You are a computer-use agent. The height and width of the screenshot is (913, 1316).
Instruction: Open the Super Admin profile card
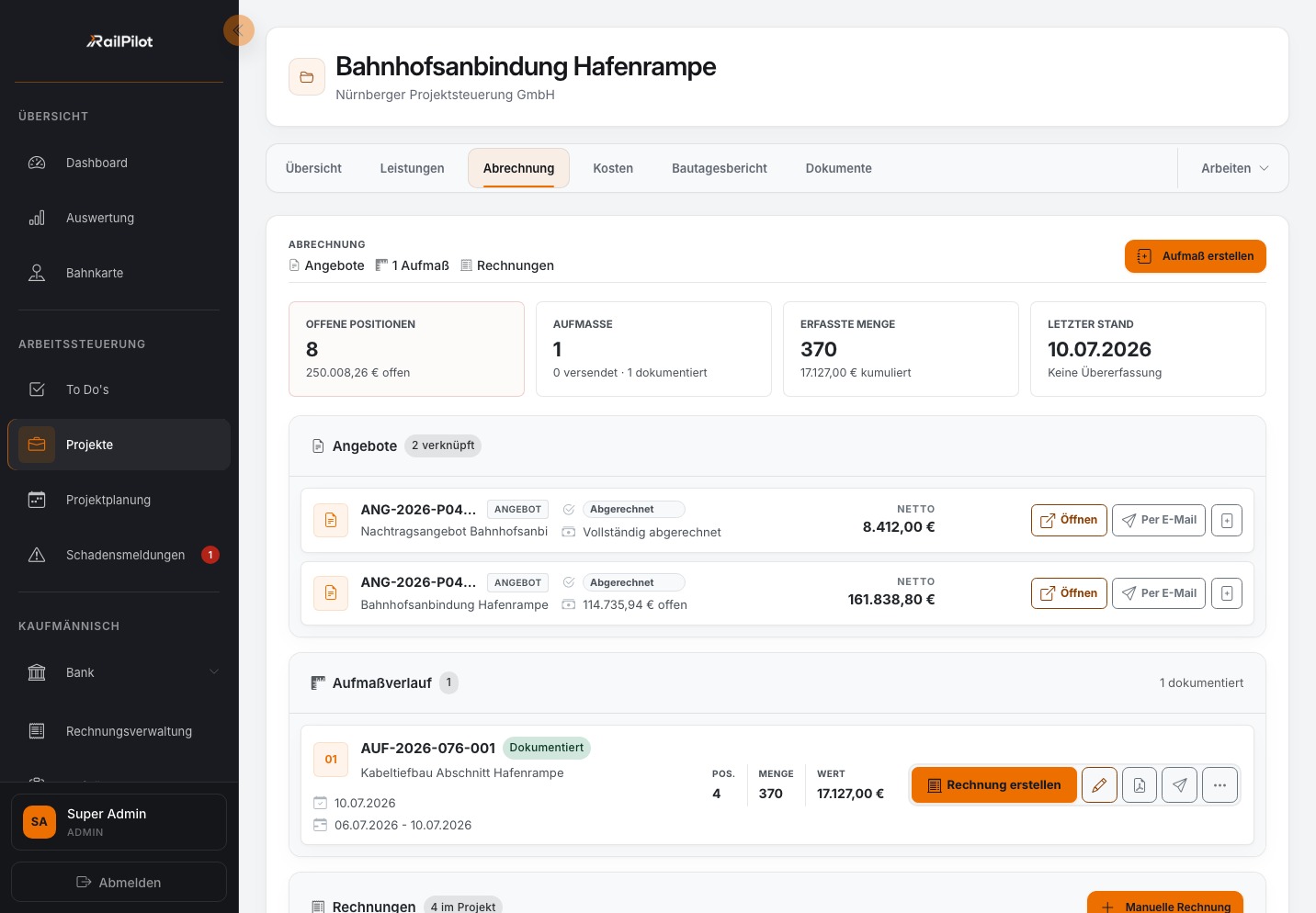coord(119,822)
